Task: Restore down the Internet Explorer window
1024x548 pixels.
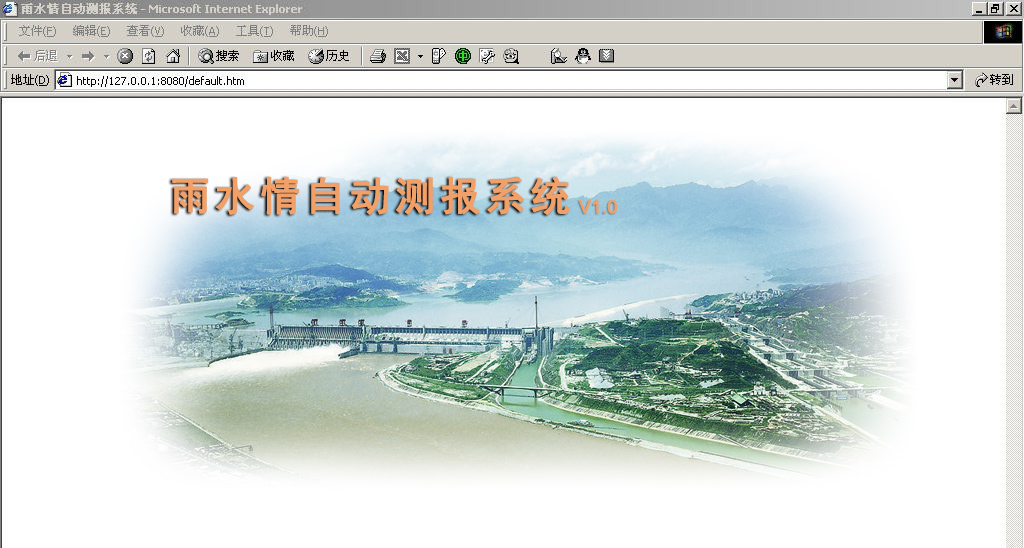Action: click(x=994, y=8)
